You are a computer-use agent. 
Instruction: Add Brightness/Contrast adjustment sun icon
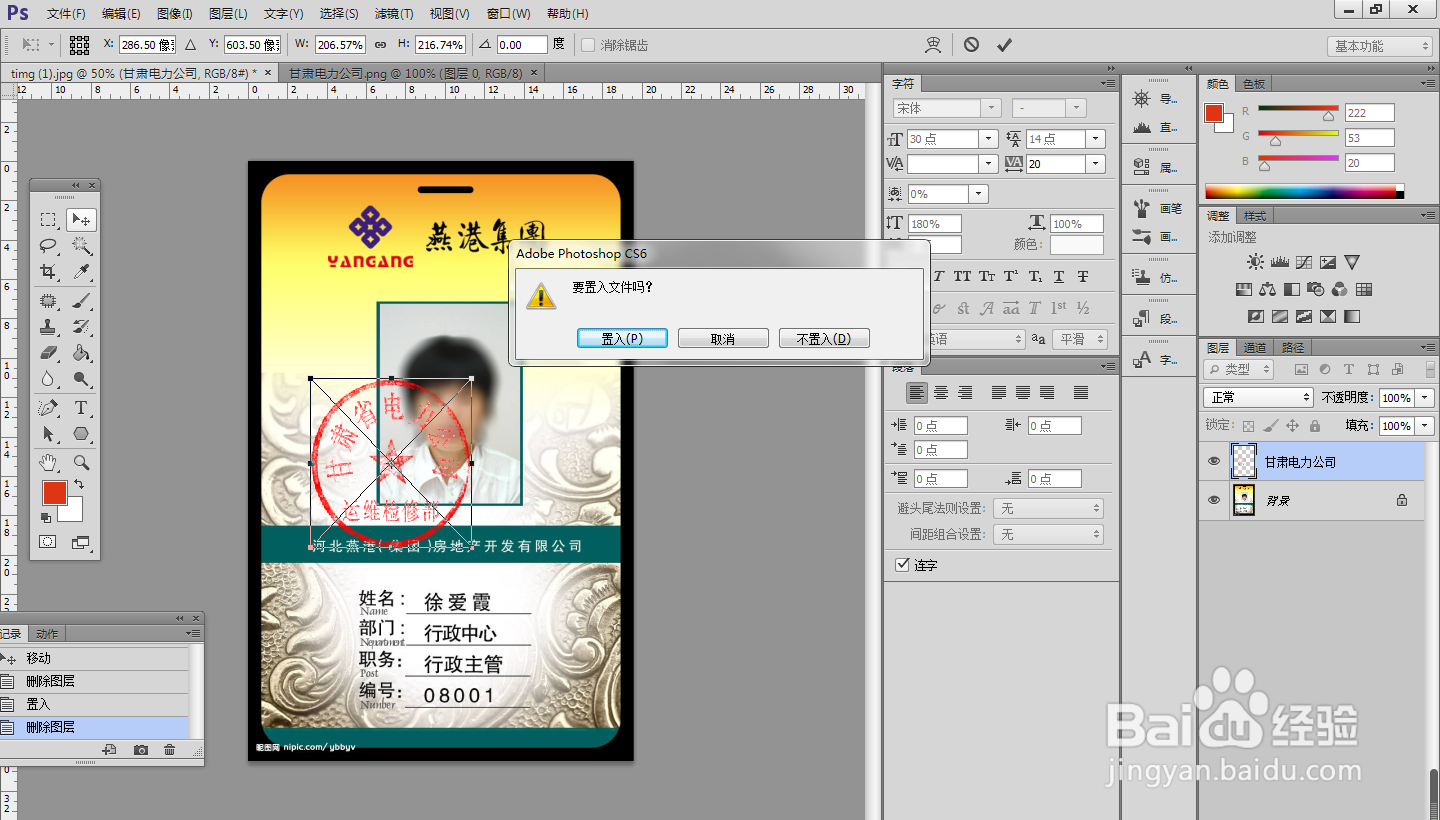[1255, 262]
